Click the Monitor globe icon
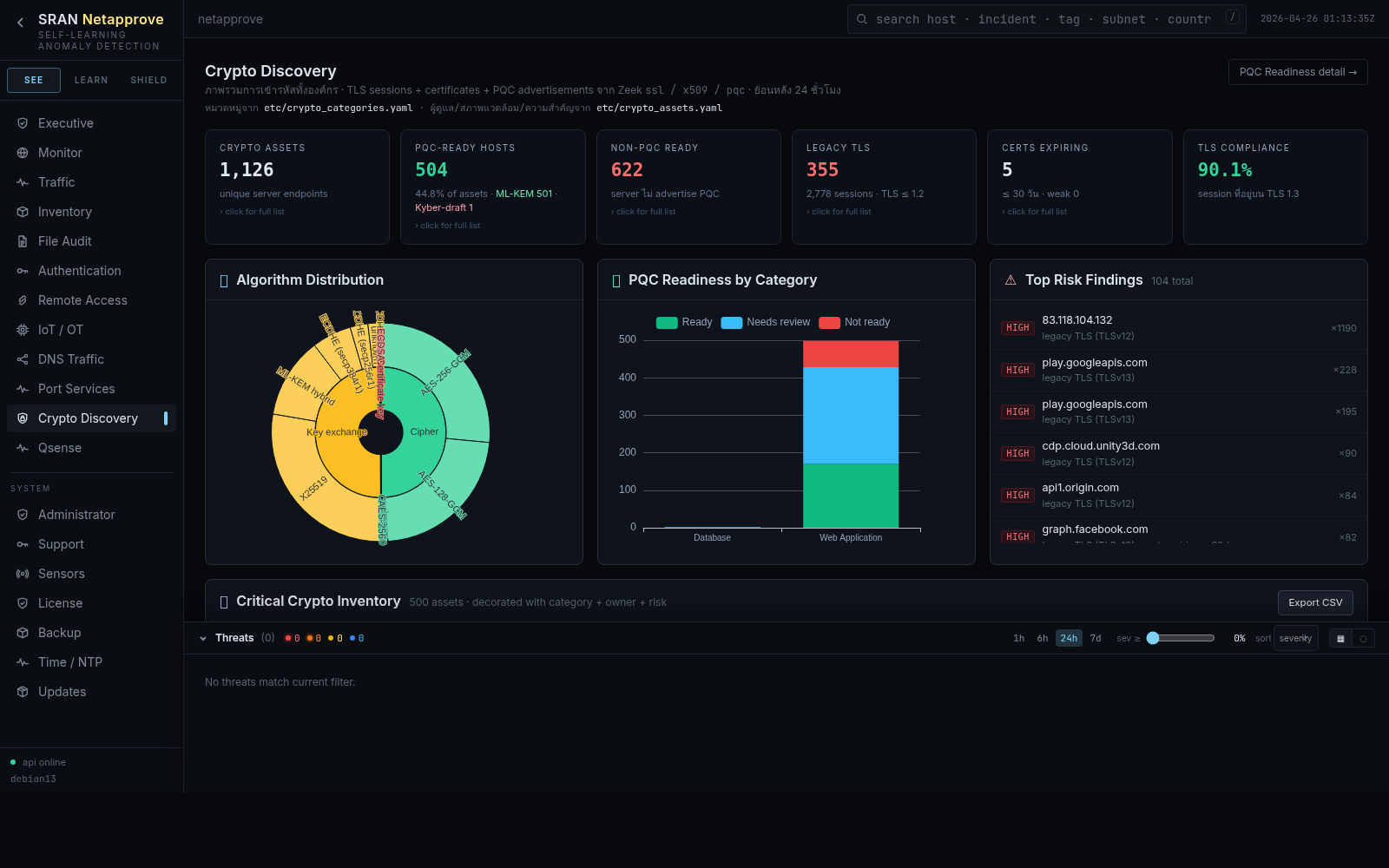This screenshot has height=868, width=1389. [x=23, y=153]
